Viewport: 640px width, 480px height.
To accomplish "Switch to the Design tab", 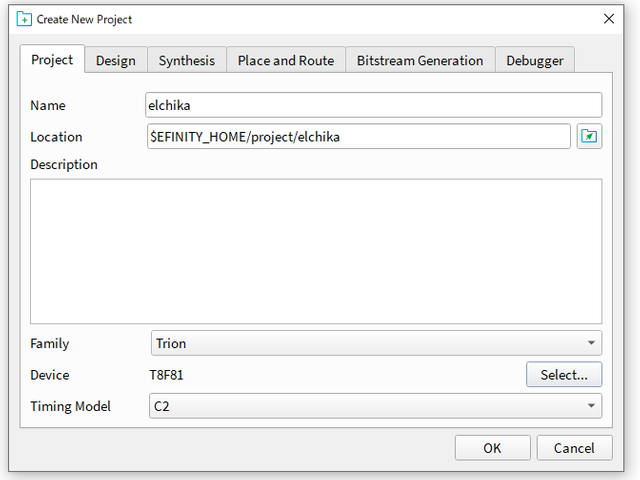I will coord(116,61).
